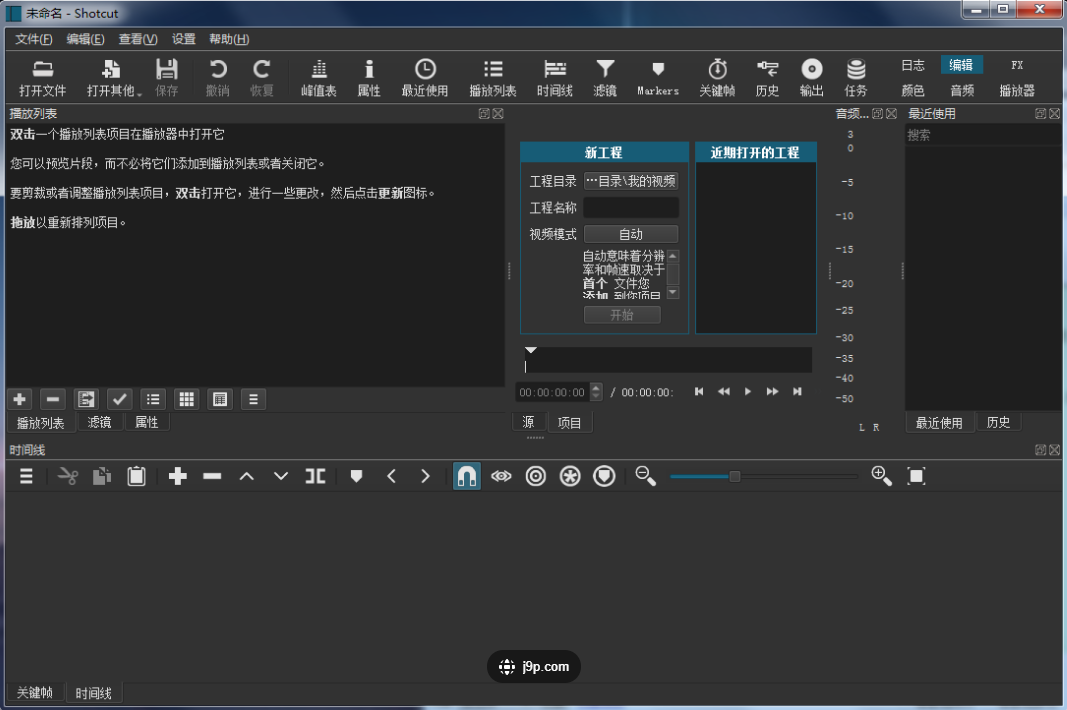Open the File (文件) menu
This screenshot has width=1067, height=710.
pos(33,39)
